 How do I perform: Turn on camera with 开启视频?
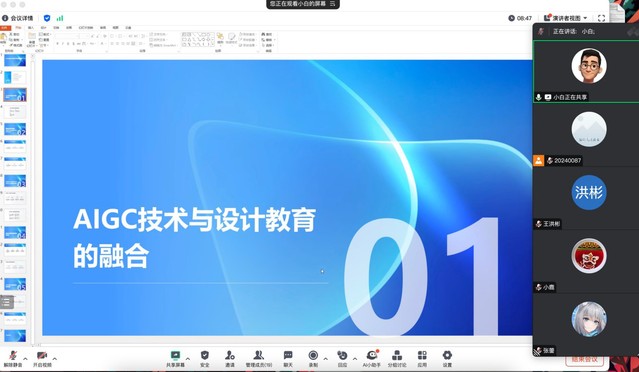(x=42, y=359)
